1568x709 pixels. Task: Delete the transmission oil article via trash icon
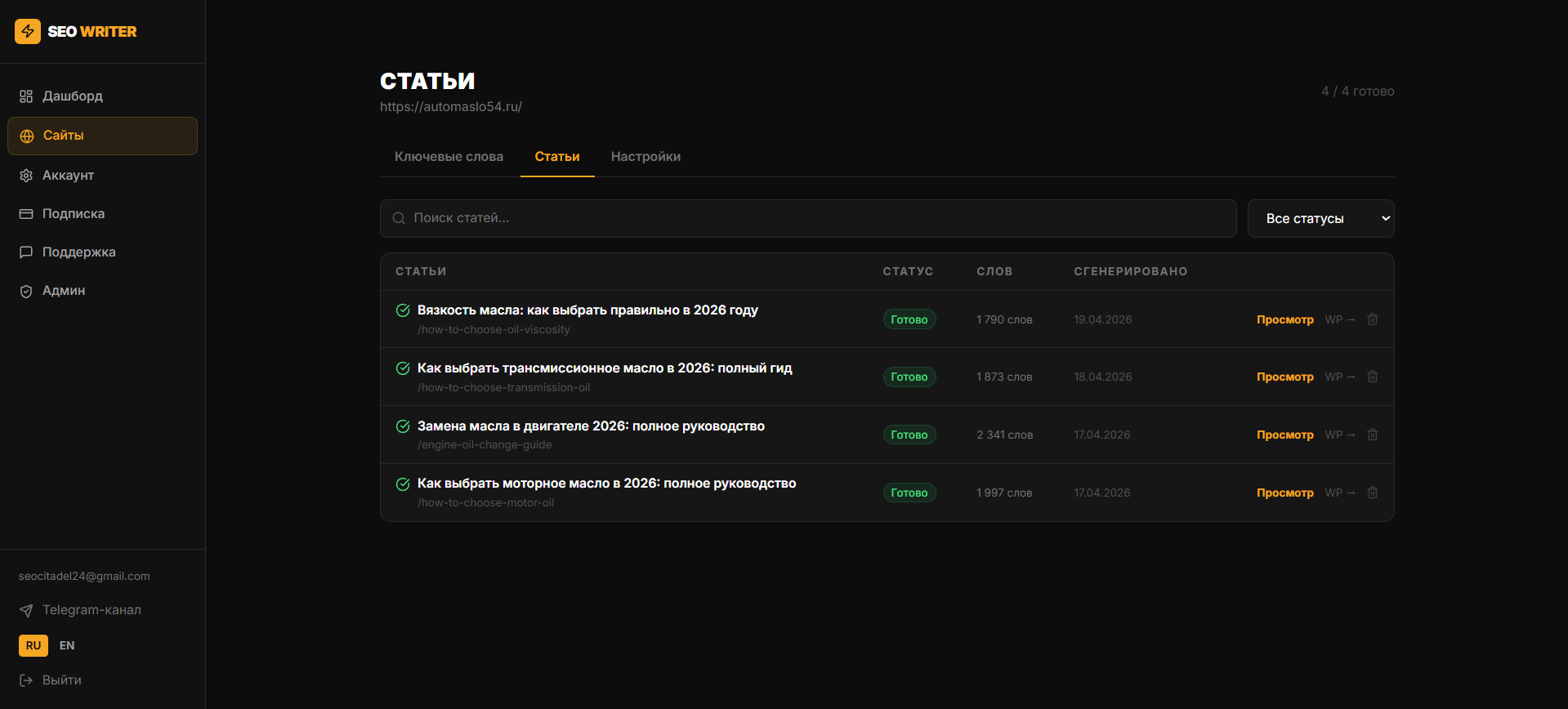pos(1373,377)
